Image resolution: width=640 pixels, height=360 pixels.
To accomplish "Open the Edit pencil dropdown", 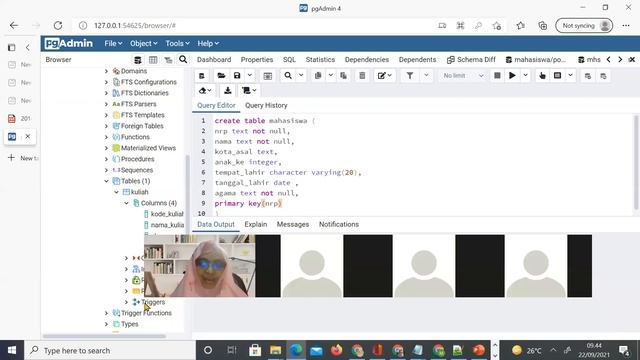I will [384, 76].
